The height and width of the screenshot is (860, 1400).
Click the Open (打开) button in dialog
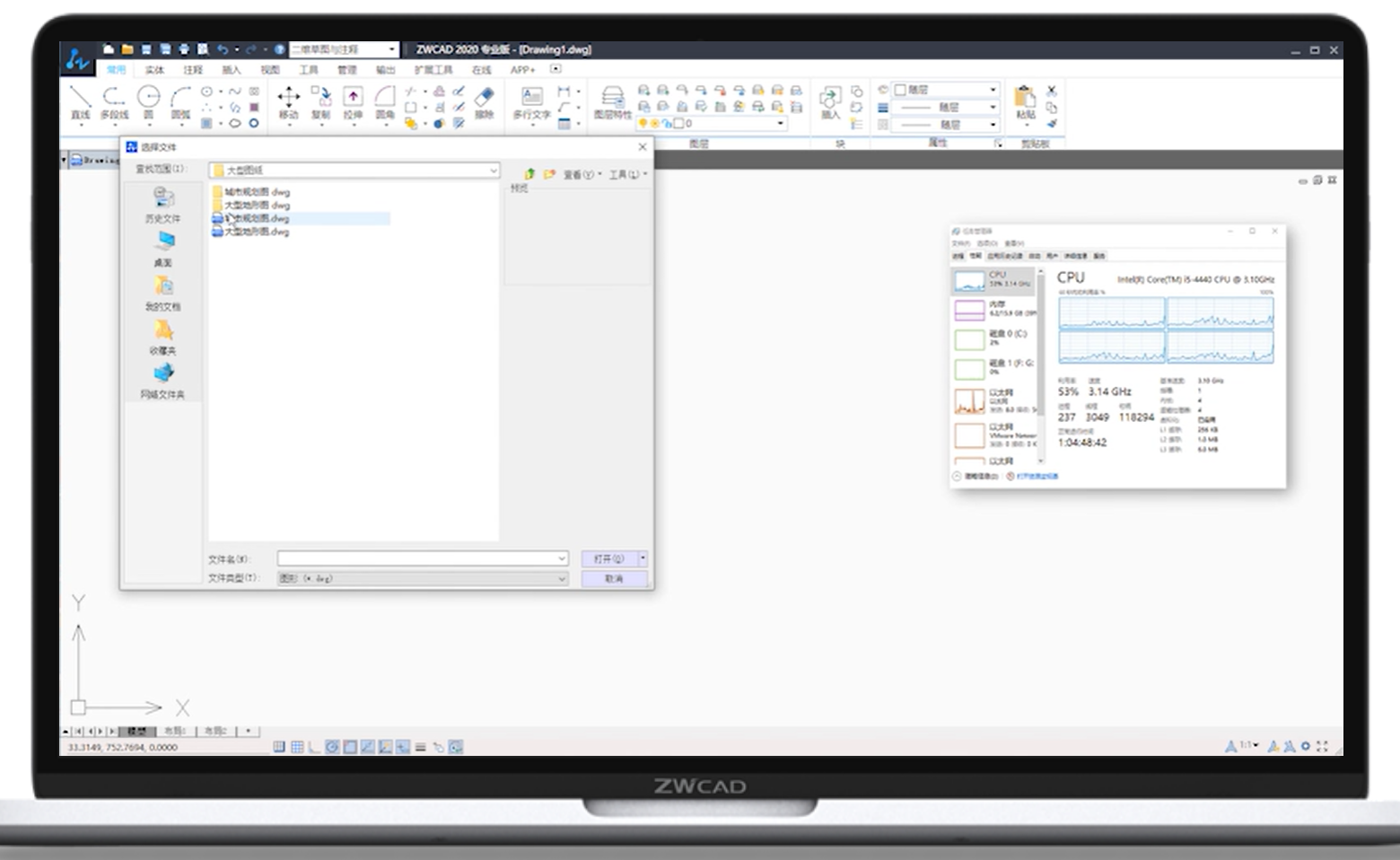point(608,558)
